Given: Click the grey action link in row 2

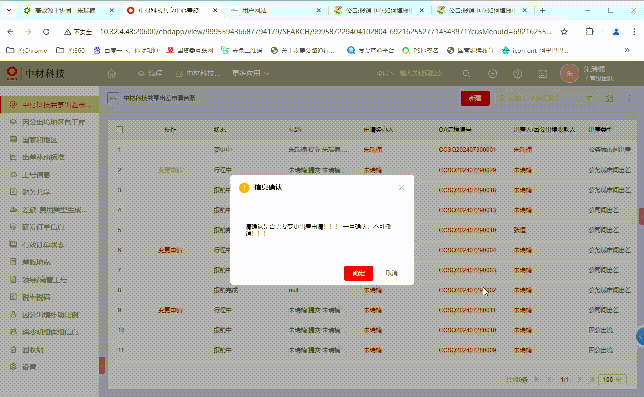Looking at the screenshot, I should [x=170, y=170].
